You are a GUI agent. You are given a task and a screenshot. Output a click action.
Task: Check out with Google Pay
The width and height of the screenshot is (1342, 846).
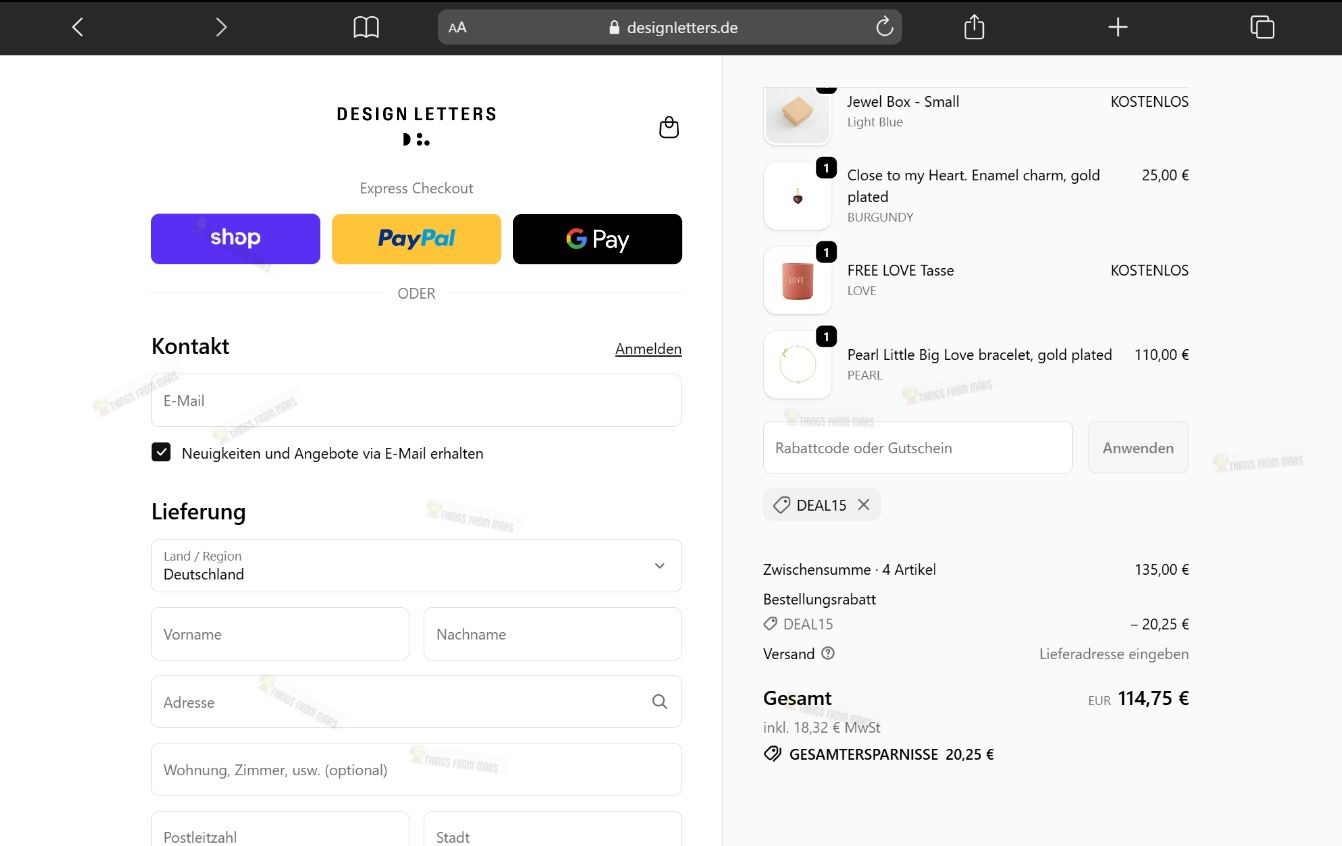click(597, 239)
